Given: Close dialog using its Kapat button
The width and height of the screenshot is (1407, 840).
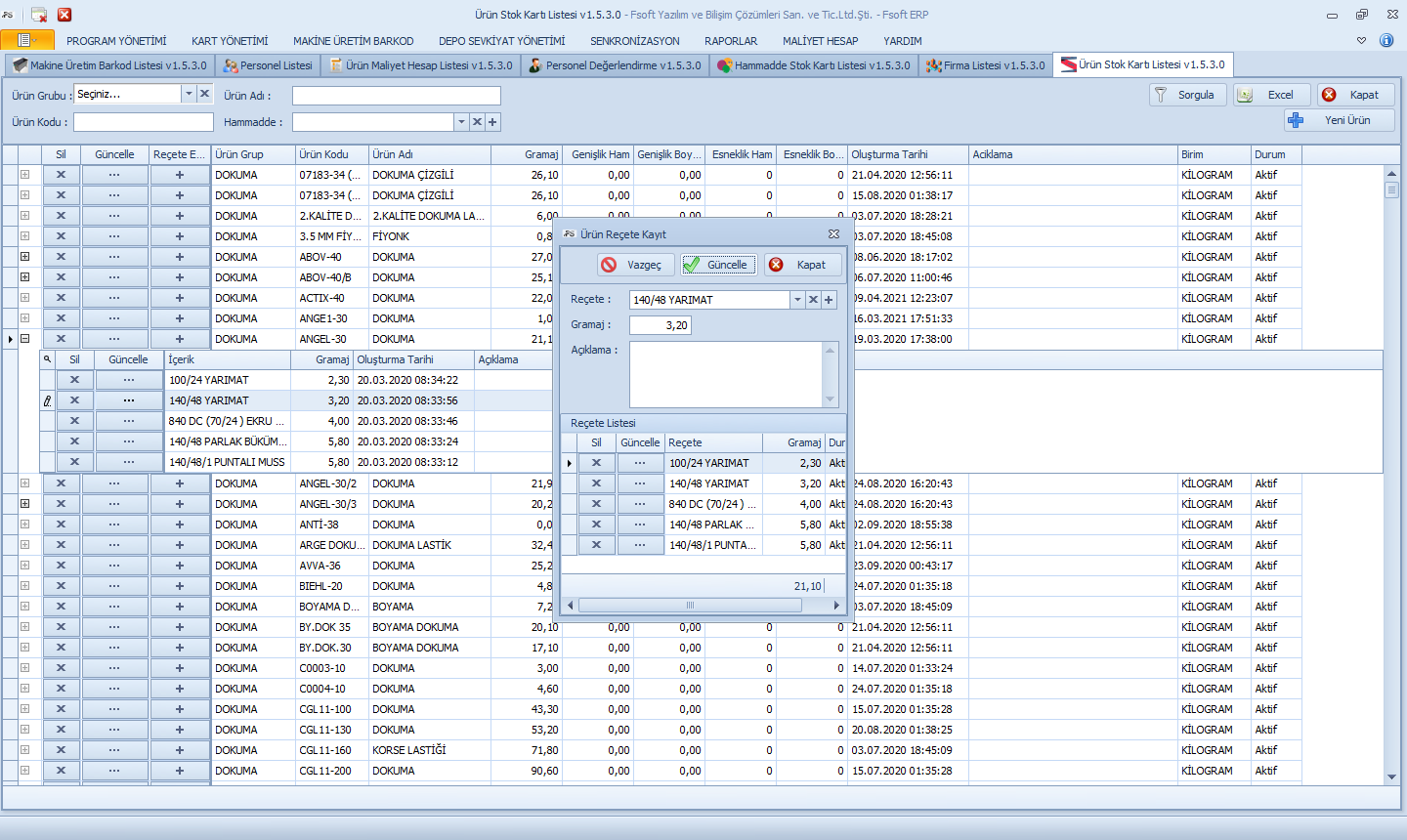Looking at the screenshot, I should [x=801, y=265].
